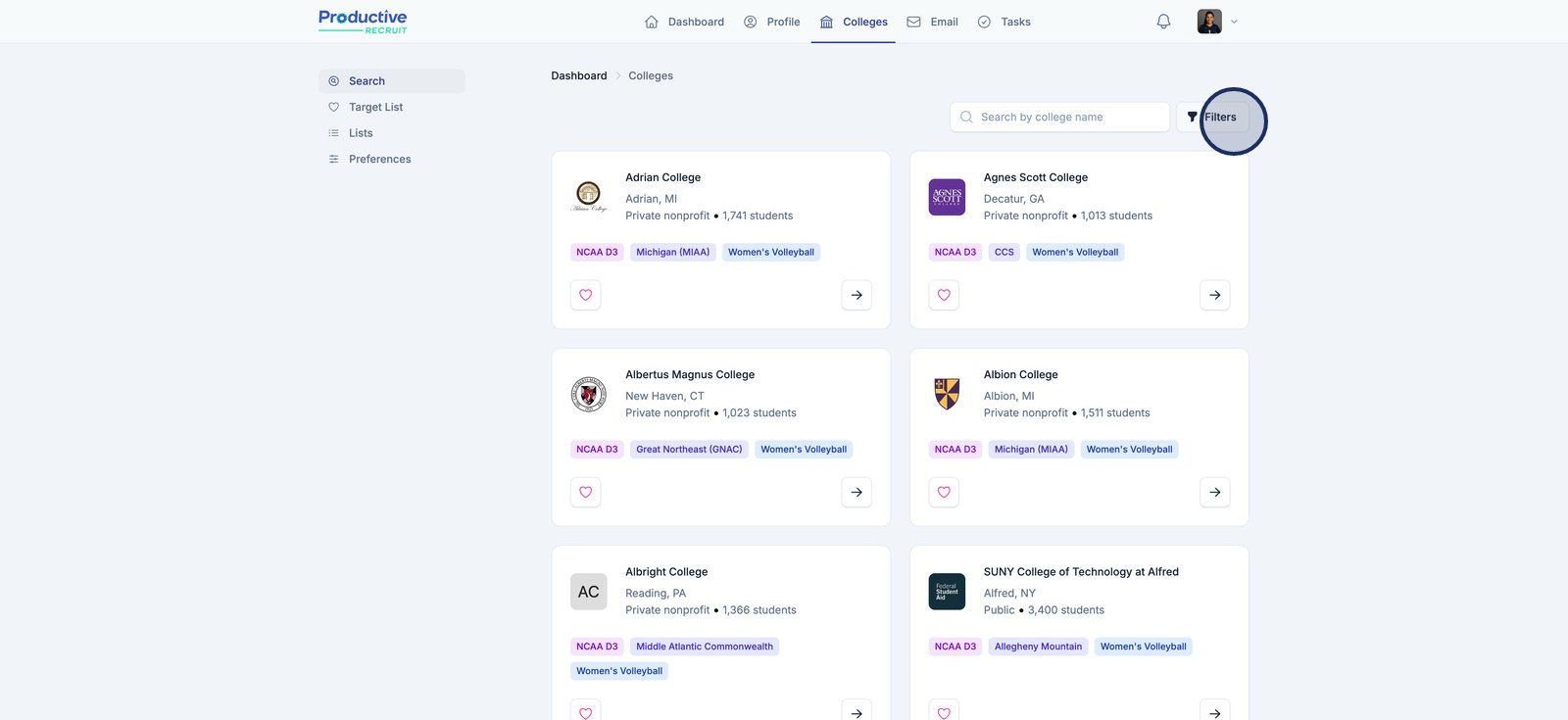Open the Filters panel
This screenshot has height=720, width=1568.
point(1212,117)
